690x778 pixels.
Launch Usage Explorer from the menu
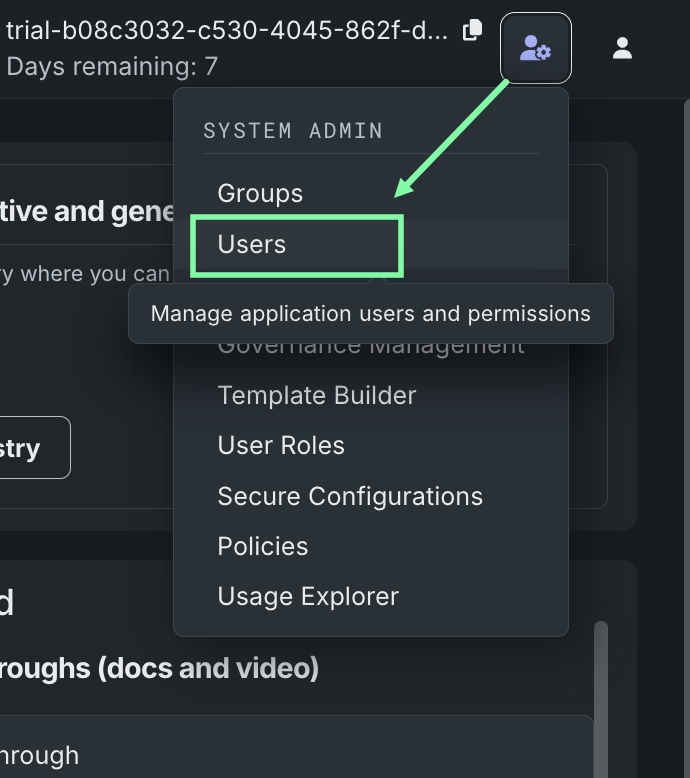(x=308, y=596)
